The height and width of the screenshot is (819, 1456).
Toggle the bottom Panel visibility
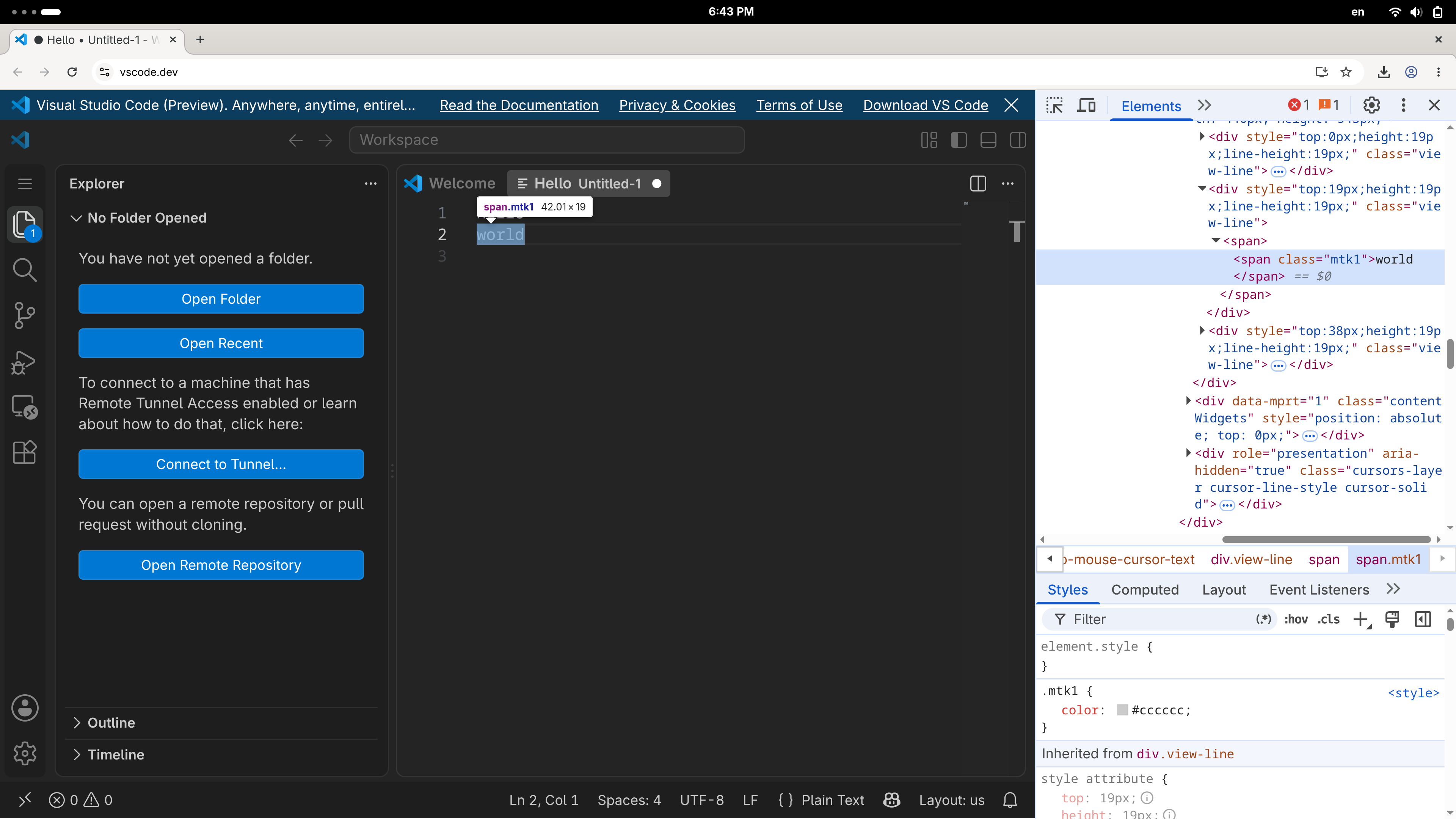(988, 140)
